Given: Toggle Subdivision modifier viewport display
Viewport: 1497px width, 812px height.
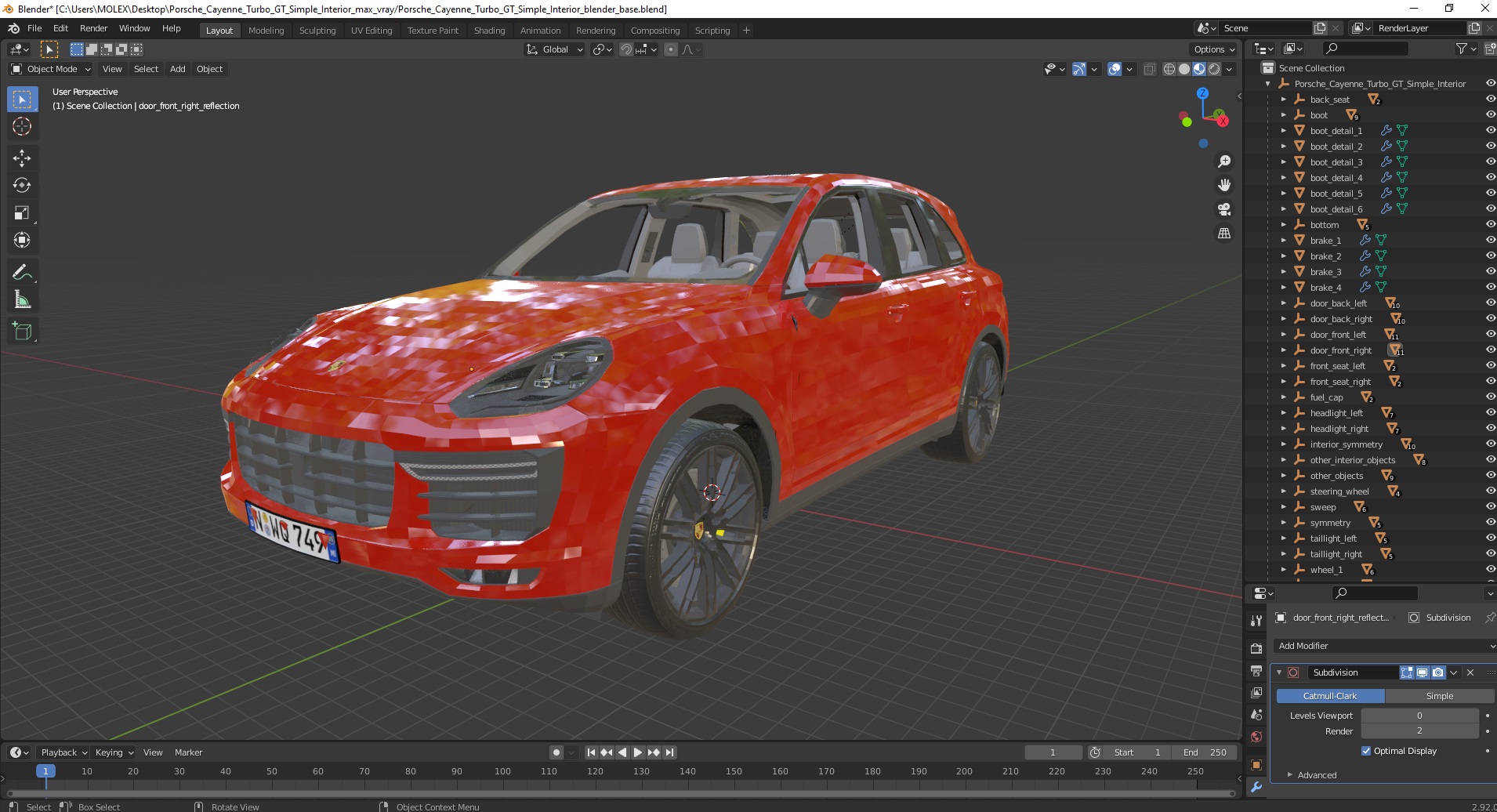Looking at the screenshot, I should click(1423, 672).
